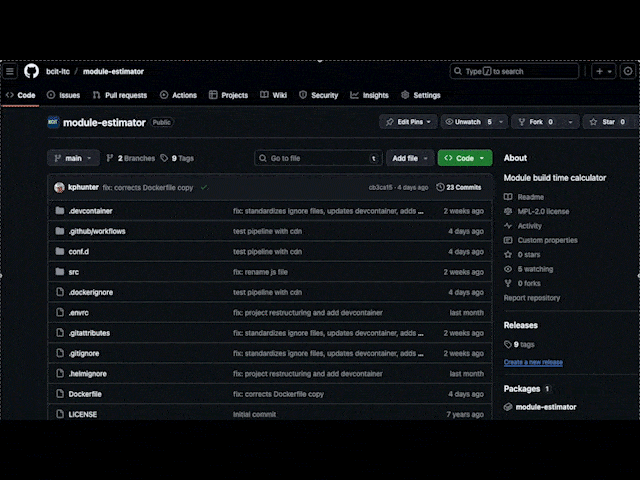Open the main branch selector
Viewport: 640px width, 480px height.
[x=73, y=158]
